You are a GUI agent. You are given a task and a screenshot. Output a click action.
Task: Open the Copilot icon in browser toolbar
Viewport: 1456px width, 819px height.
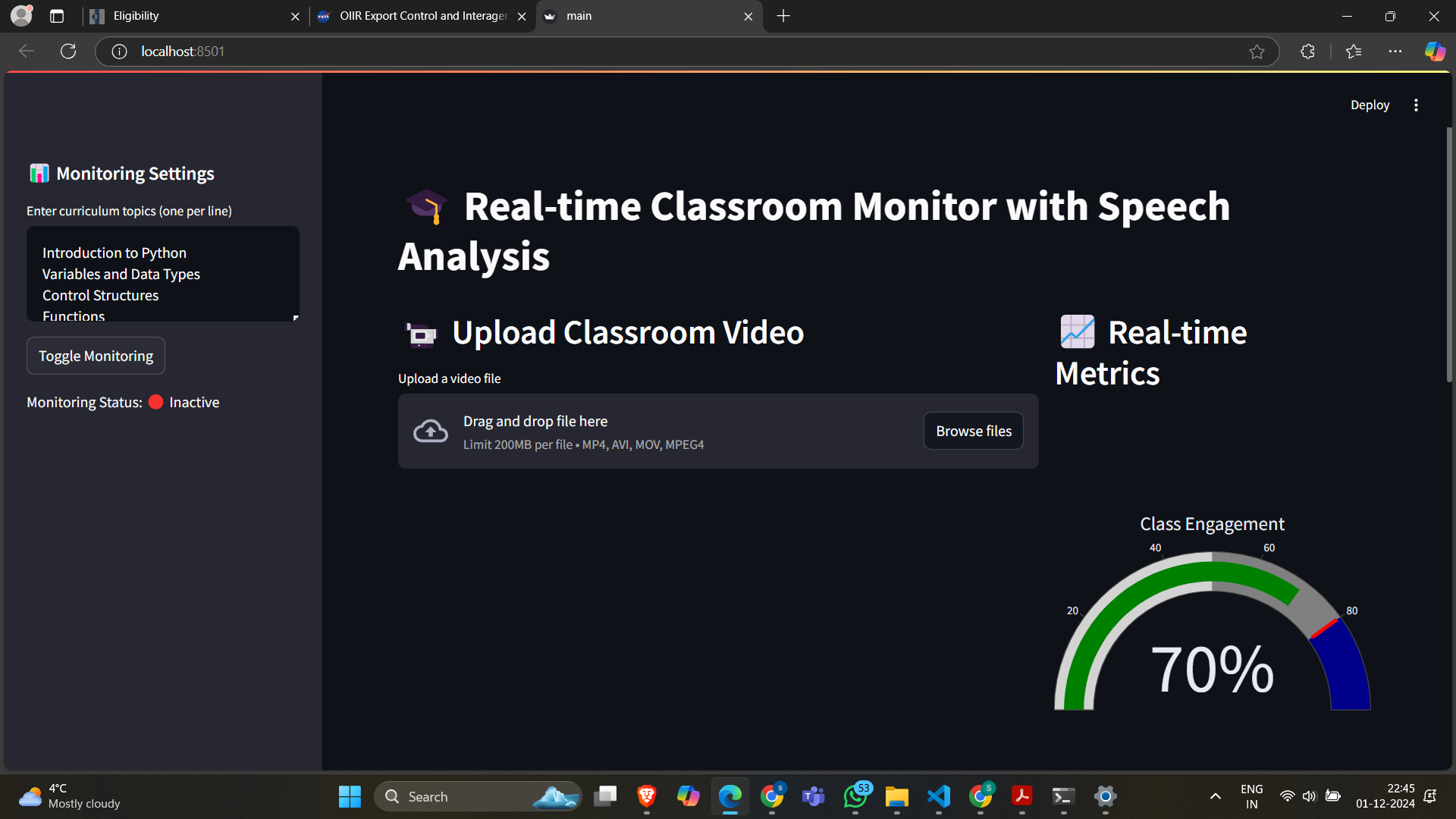1435,52
